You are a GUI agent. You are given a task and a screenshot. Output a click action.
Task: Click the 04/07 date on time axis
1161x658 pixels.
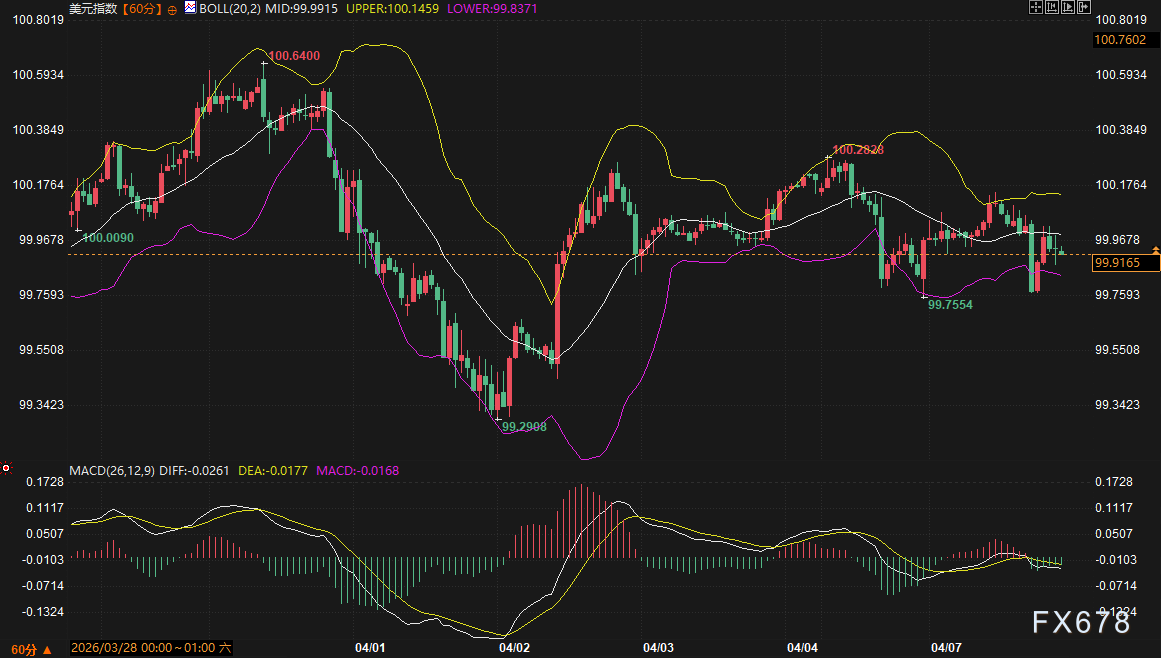946,648
